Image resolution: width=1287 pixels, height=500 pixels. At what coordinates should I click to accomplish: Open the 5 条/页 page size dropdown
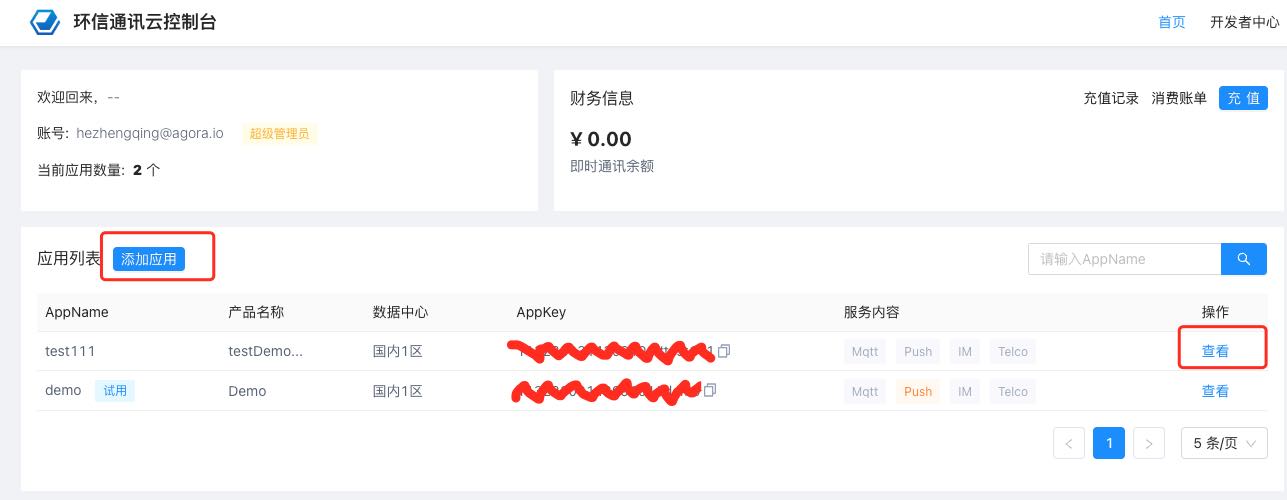click(x=1224, y=443)
